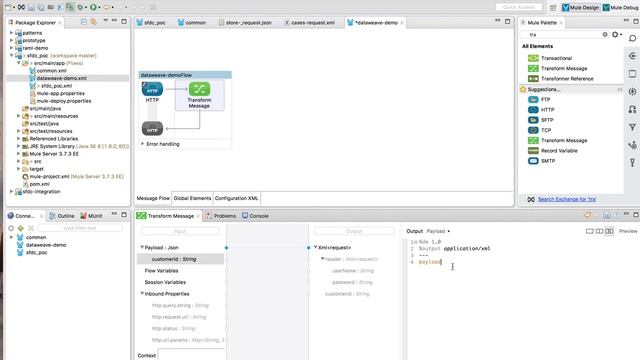The image size is (640, 360).
Task: Click the Mule Palette search field
Action: click(x=564, y=35)
